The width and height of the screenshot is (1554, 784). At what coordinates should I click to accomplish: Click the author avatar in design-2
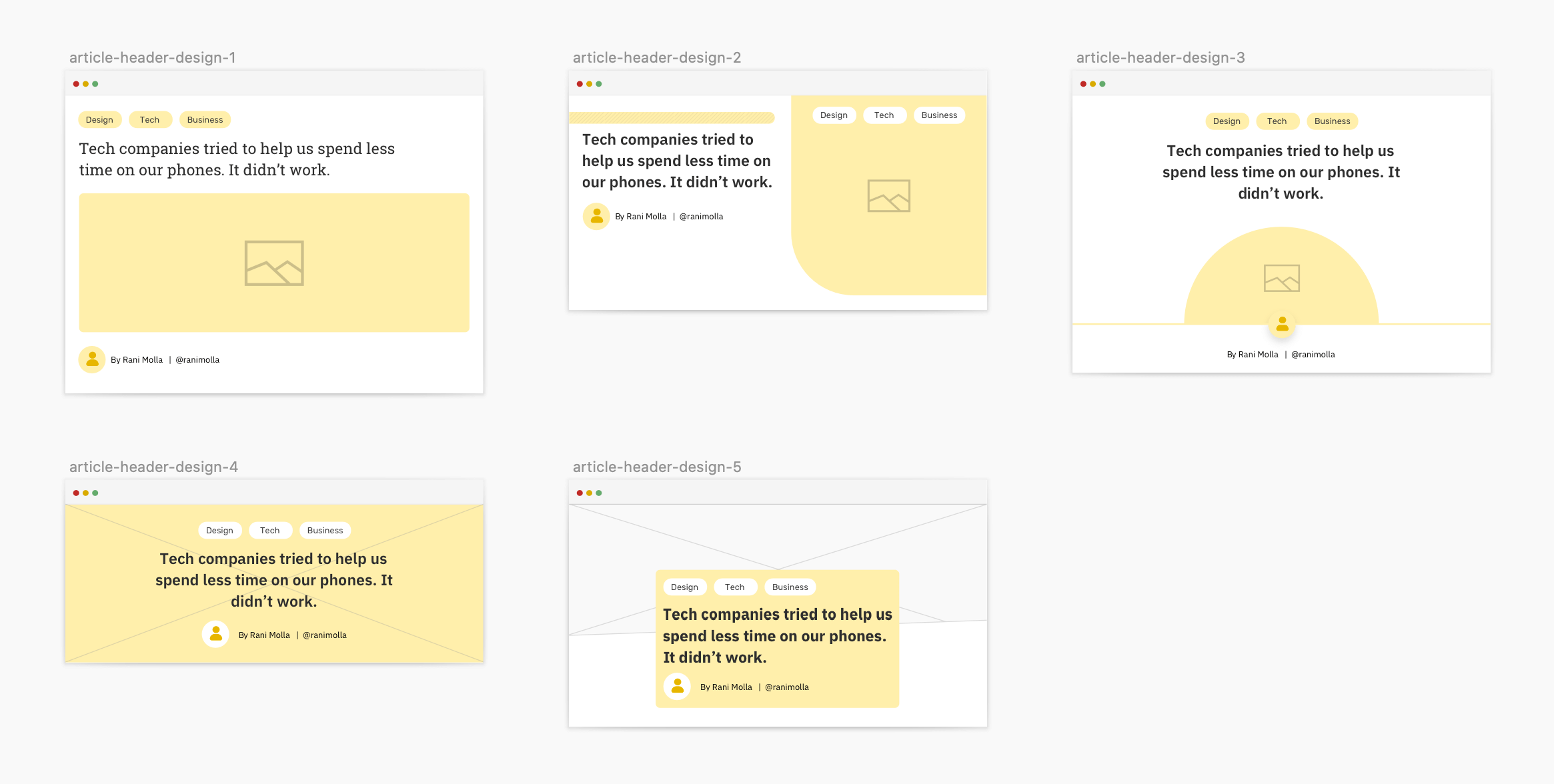pos(596,217)
